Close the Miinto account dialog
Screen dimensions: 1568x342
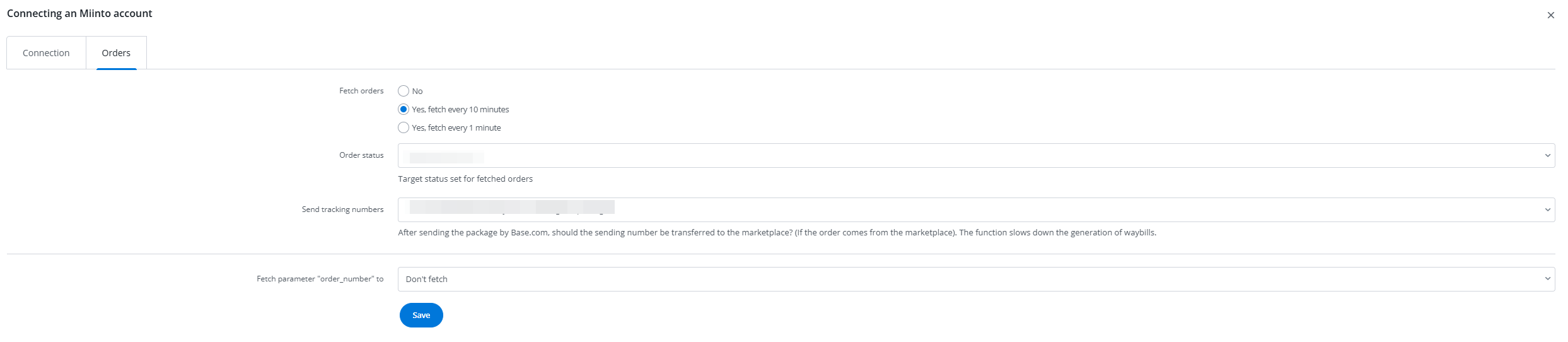1550,15
